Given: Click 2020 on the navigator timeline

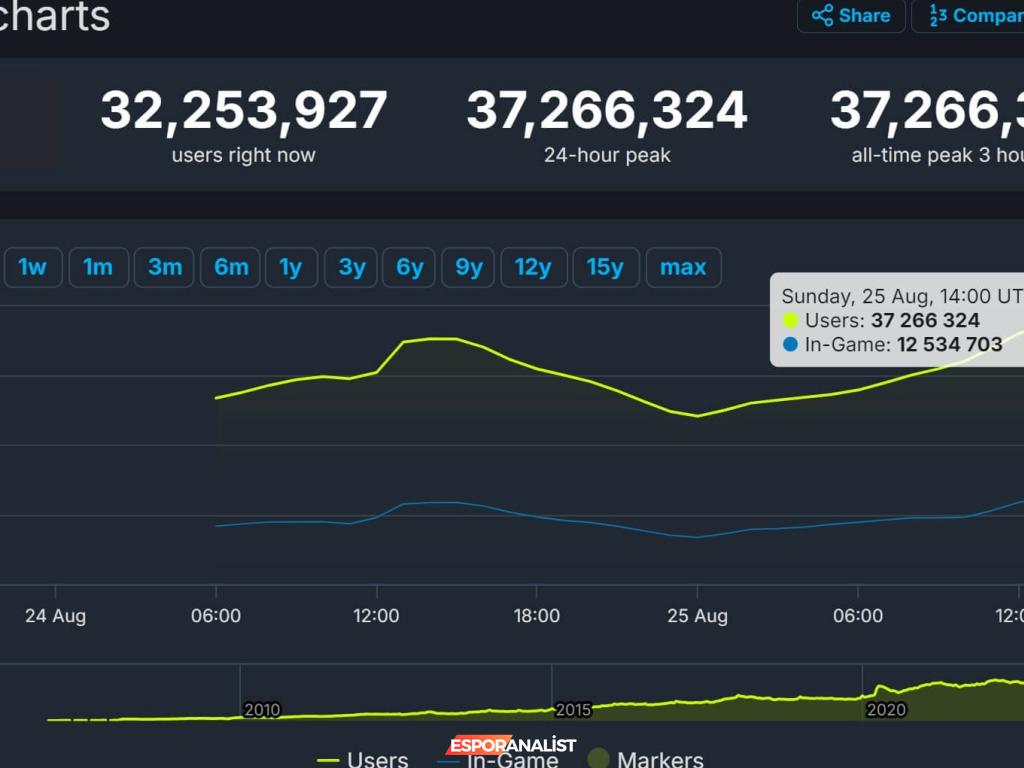Looking at the screenshot, I should pos(886,709).
